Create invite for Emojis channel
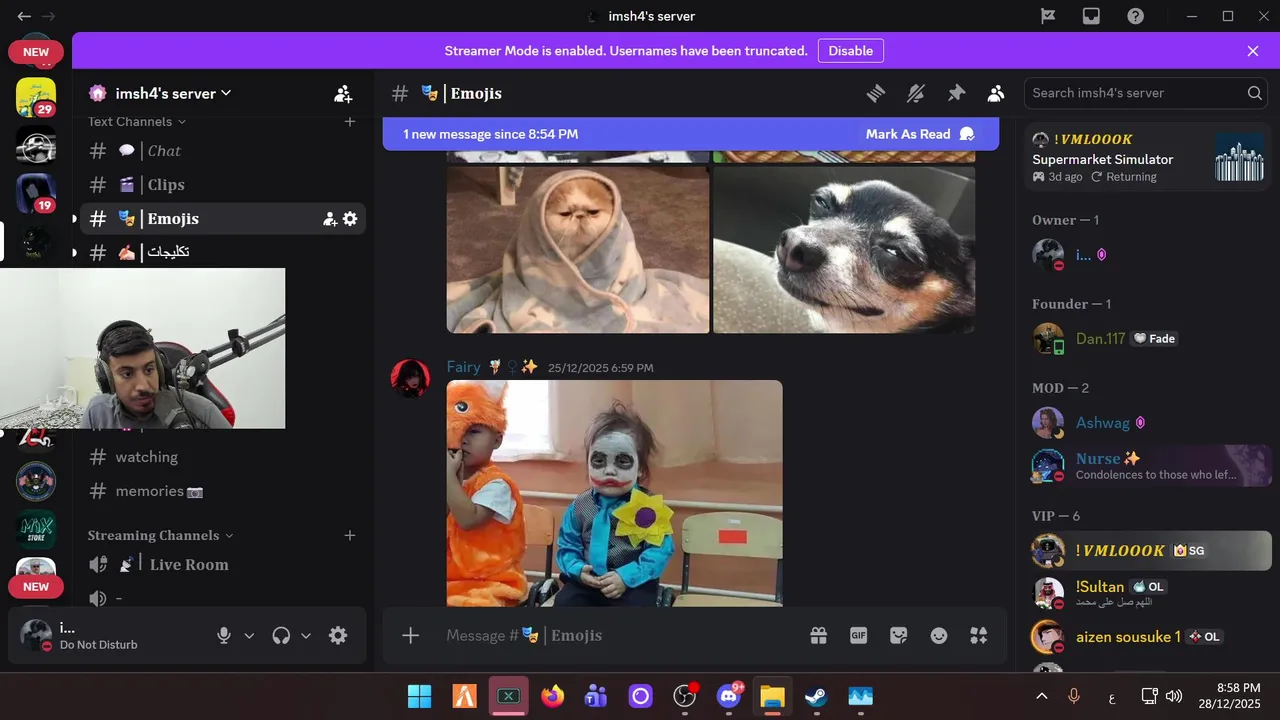1280x720 pixels. point(329,219)
